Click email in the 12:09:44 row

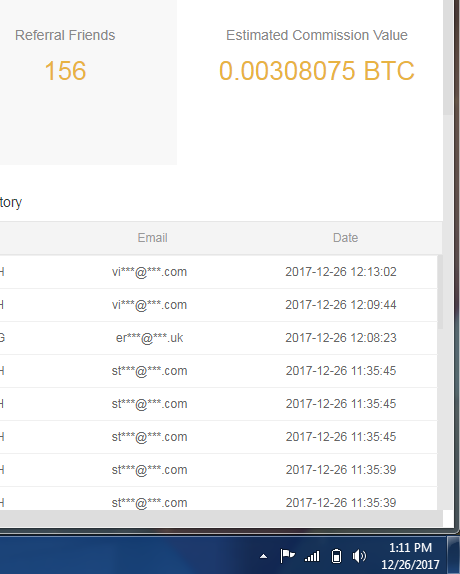149,305
